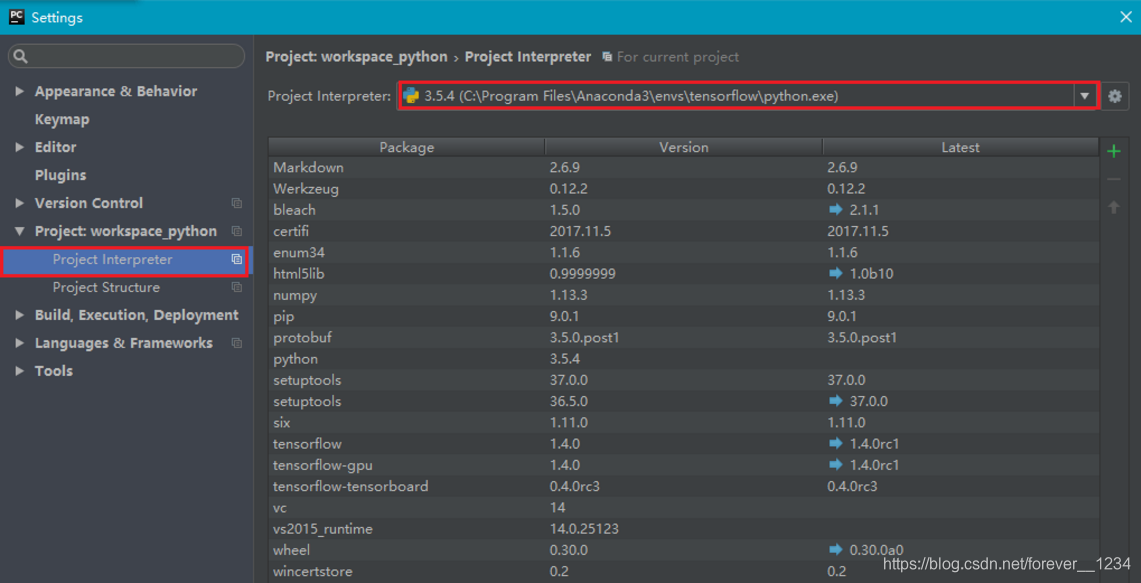This screenshot has height=583, width=1141.
Task: Select the enum34 package row
Action: click(x=683, y=252)
